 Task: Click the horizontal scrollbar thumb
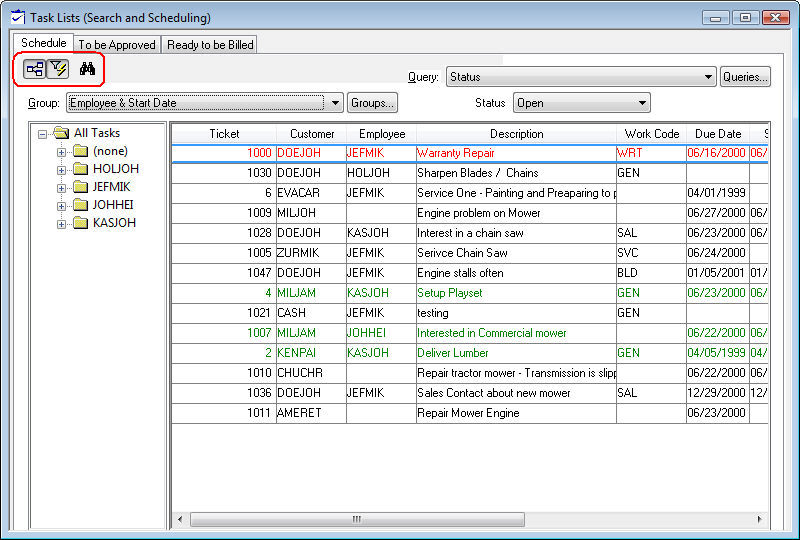click(x=355, y=520)
